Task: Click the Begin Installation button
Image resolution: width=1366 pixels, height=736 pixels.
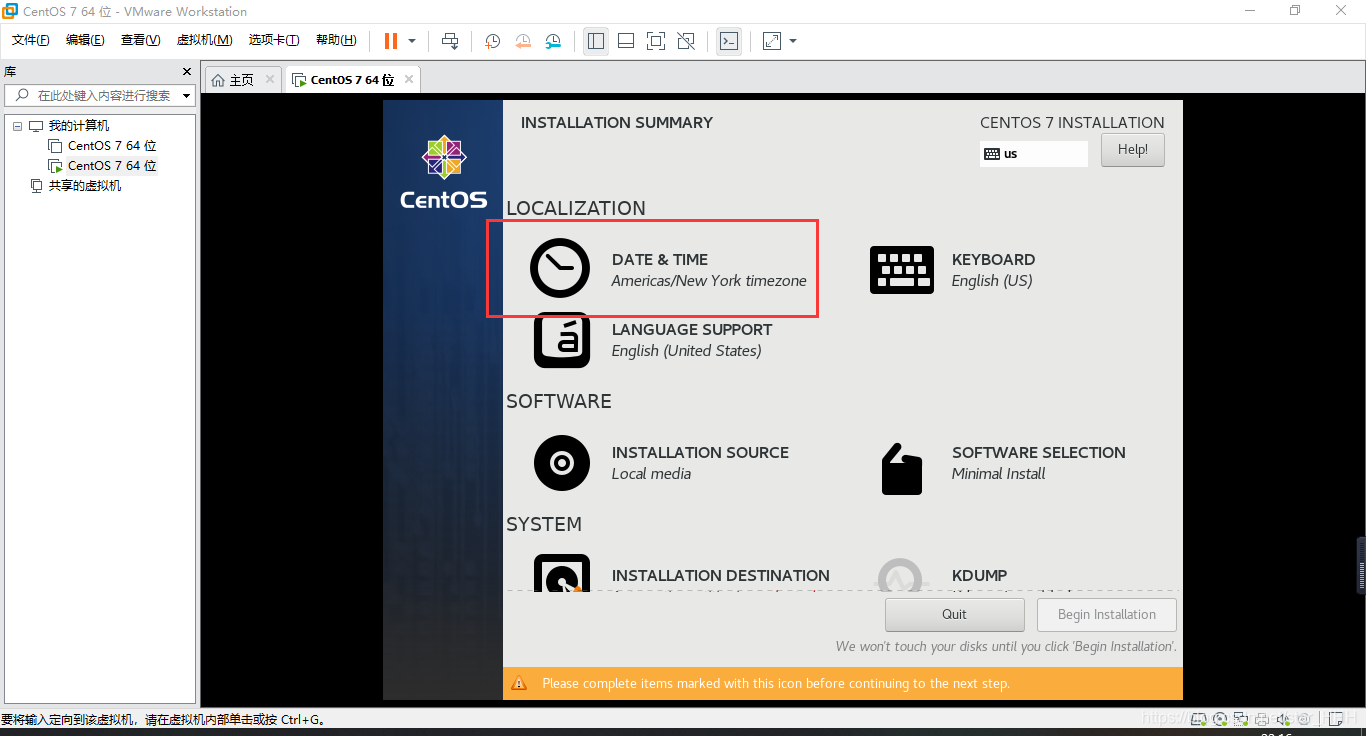Action: (x=1107, y=614)
